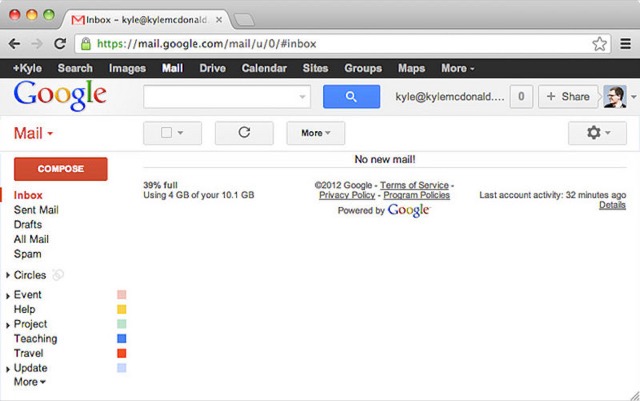Screen dimensions: 640x401
Task: Click the Help label yellow color swatch
Action: pos(122,309)
